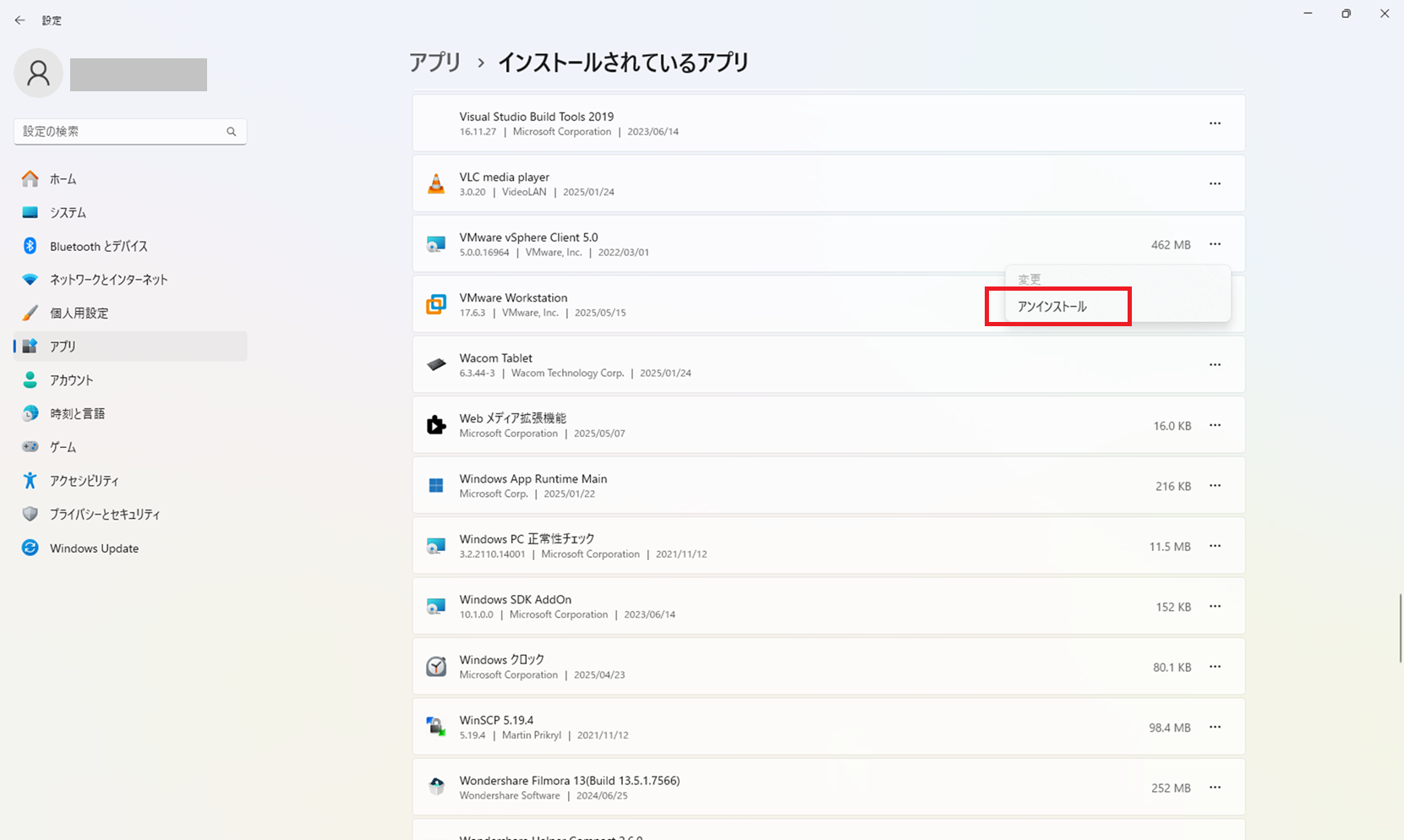Click the 設定の検索 search field
The image size is (1404, 840).
pyautogui.click(x=130, y=132)
